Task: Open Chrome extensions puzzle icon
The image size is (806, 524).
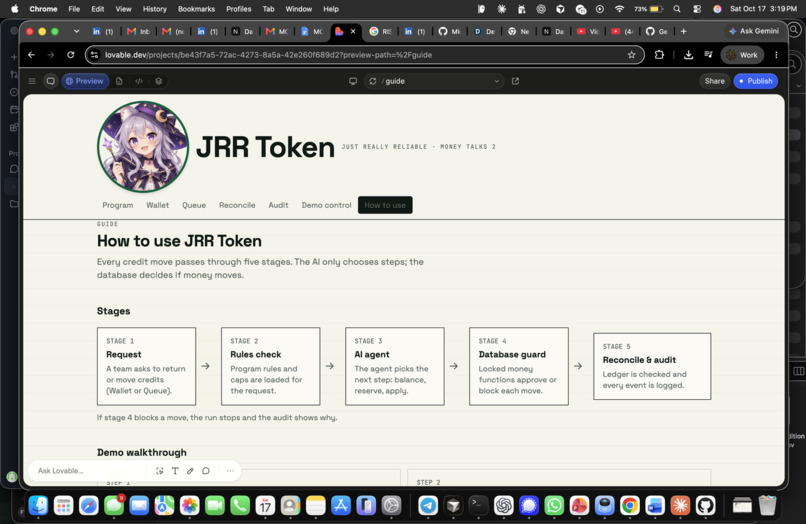Action: tap(659, 55)
